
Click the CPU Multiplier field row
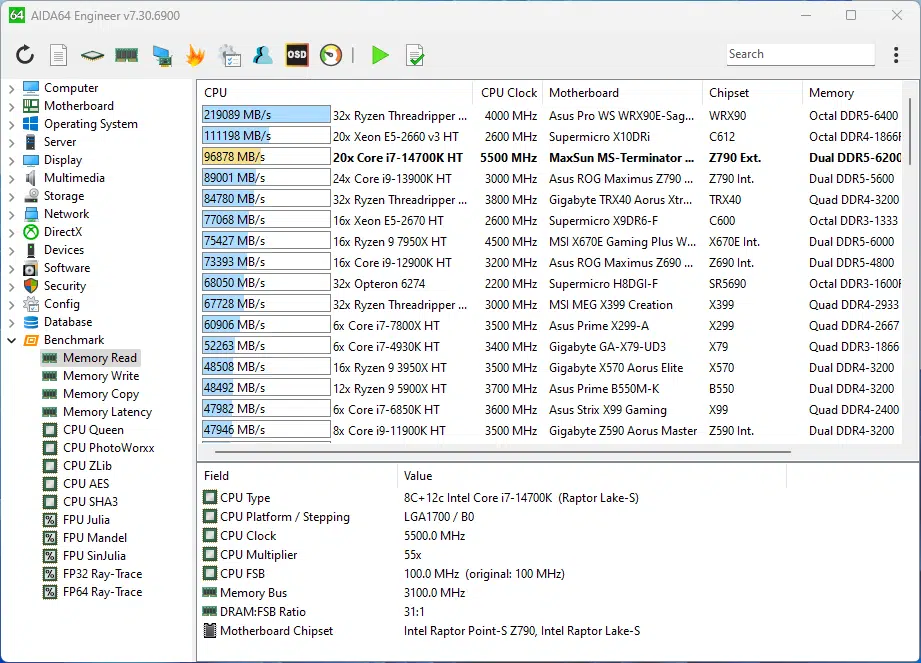(493, 555)
